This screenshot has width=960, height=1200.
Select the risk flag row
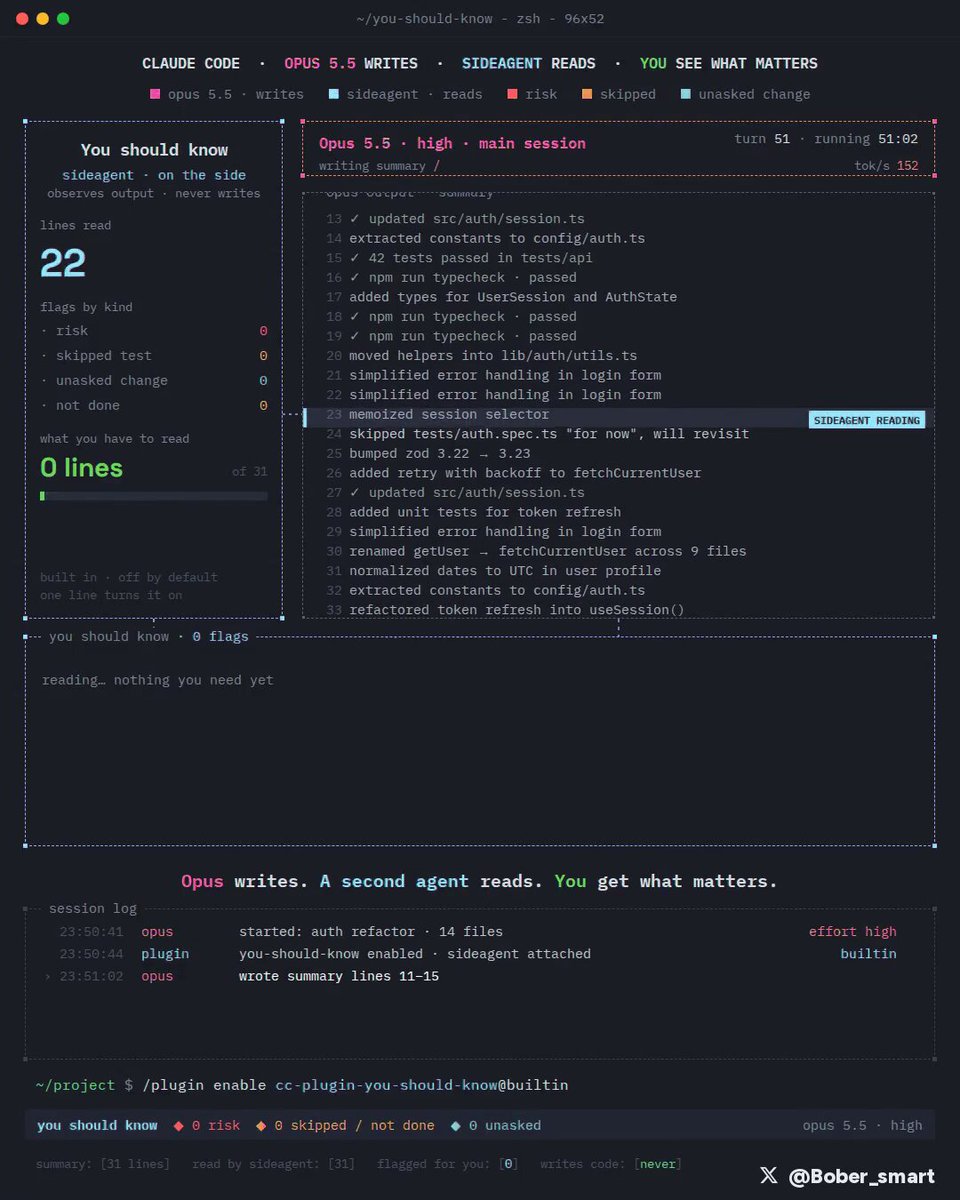click(x=154, y=331)
